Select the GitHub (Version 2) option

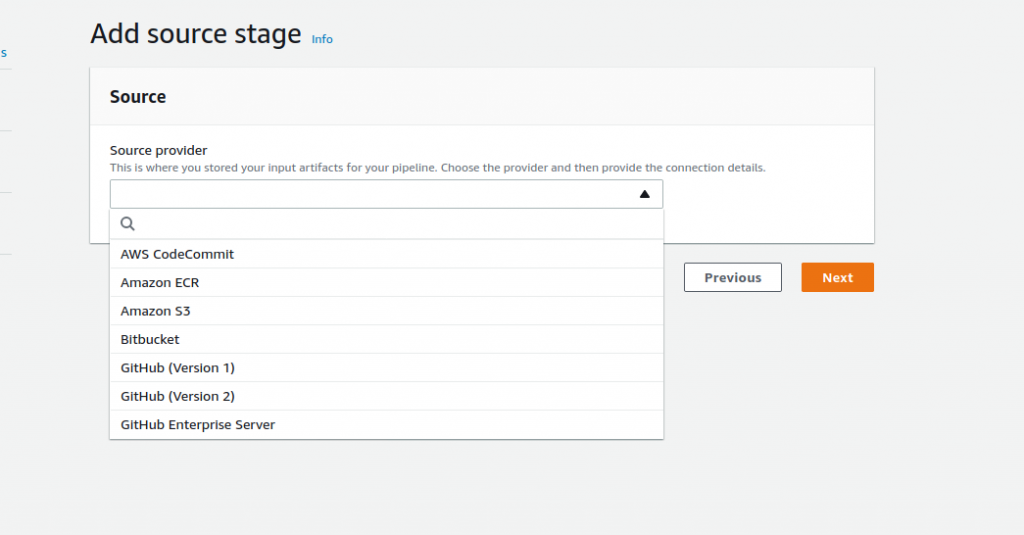tap(177, 396)
